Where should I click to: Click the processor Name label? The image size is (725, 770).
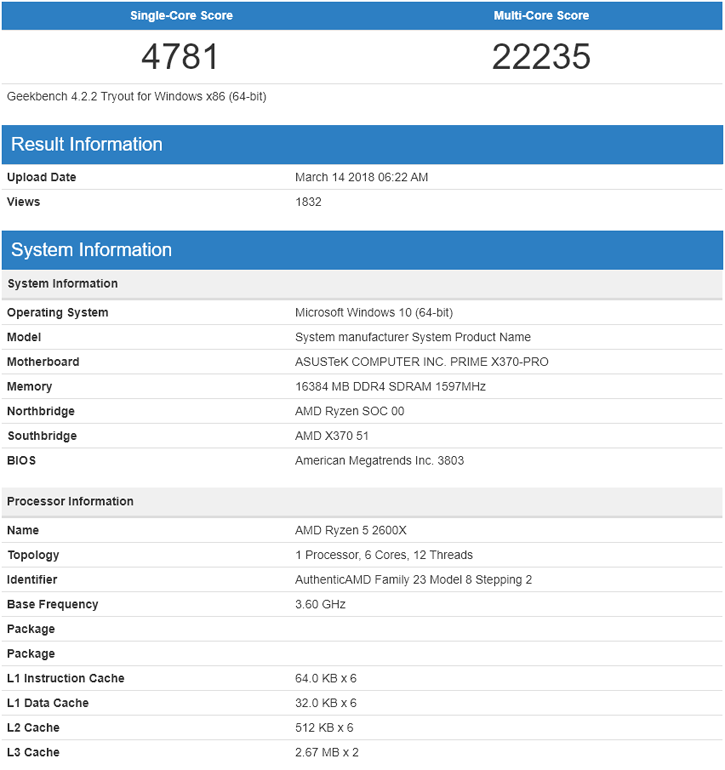[x=23, y=530]
